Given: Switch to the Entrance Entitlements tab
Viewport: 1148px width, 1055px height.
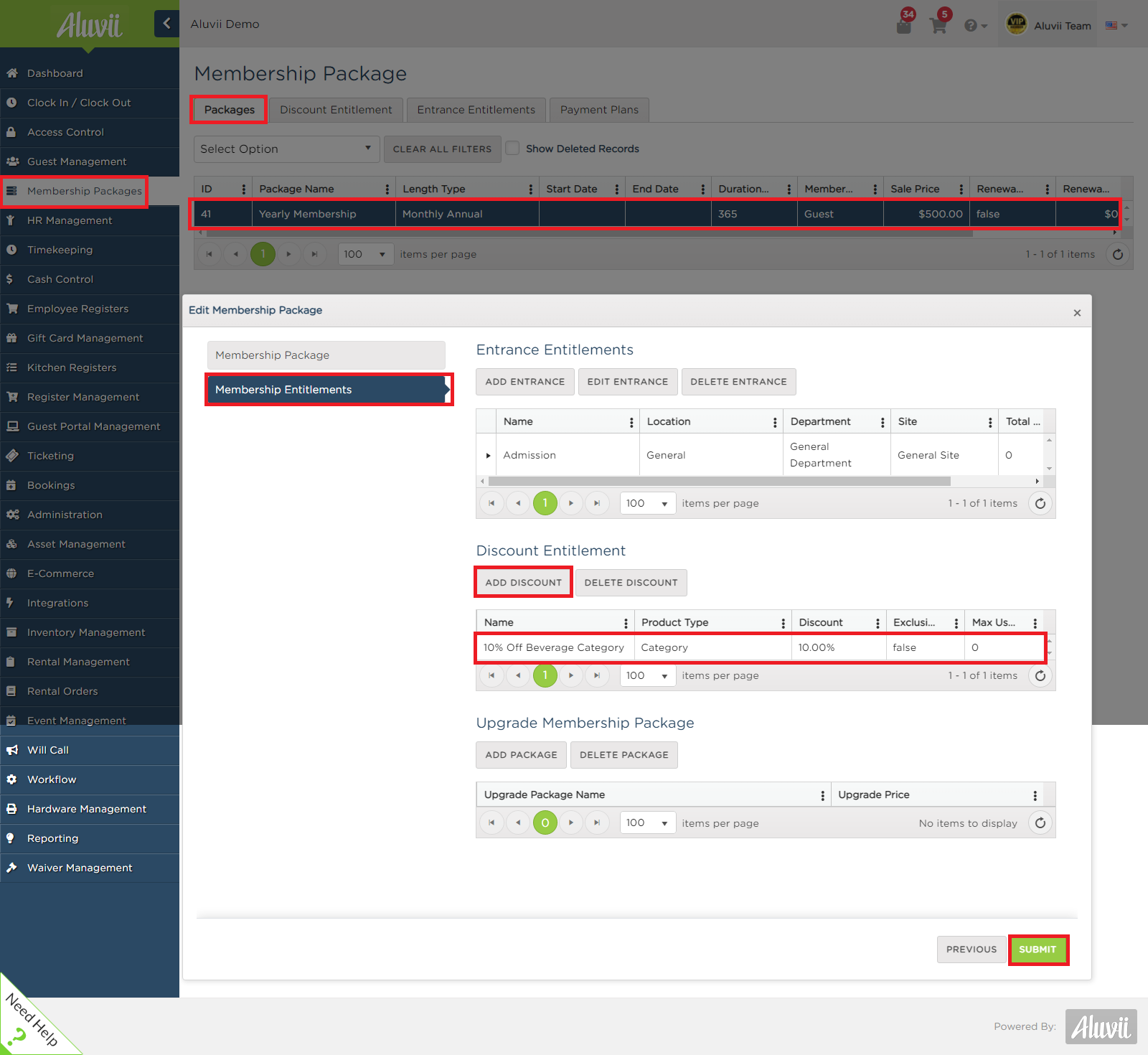Looking at the screenshot, I should 476,110.
